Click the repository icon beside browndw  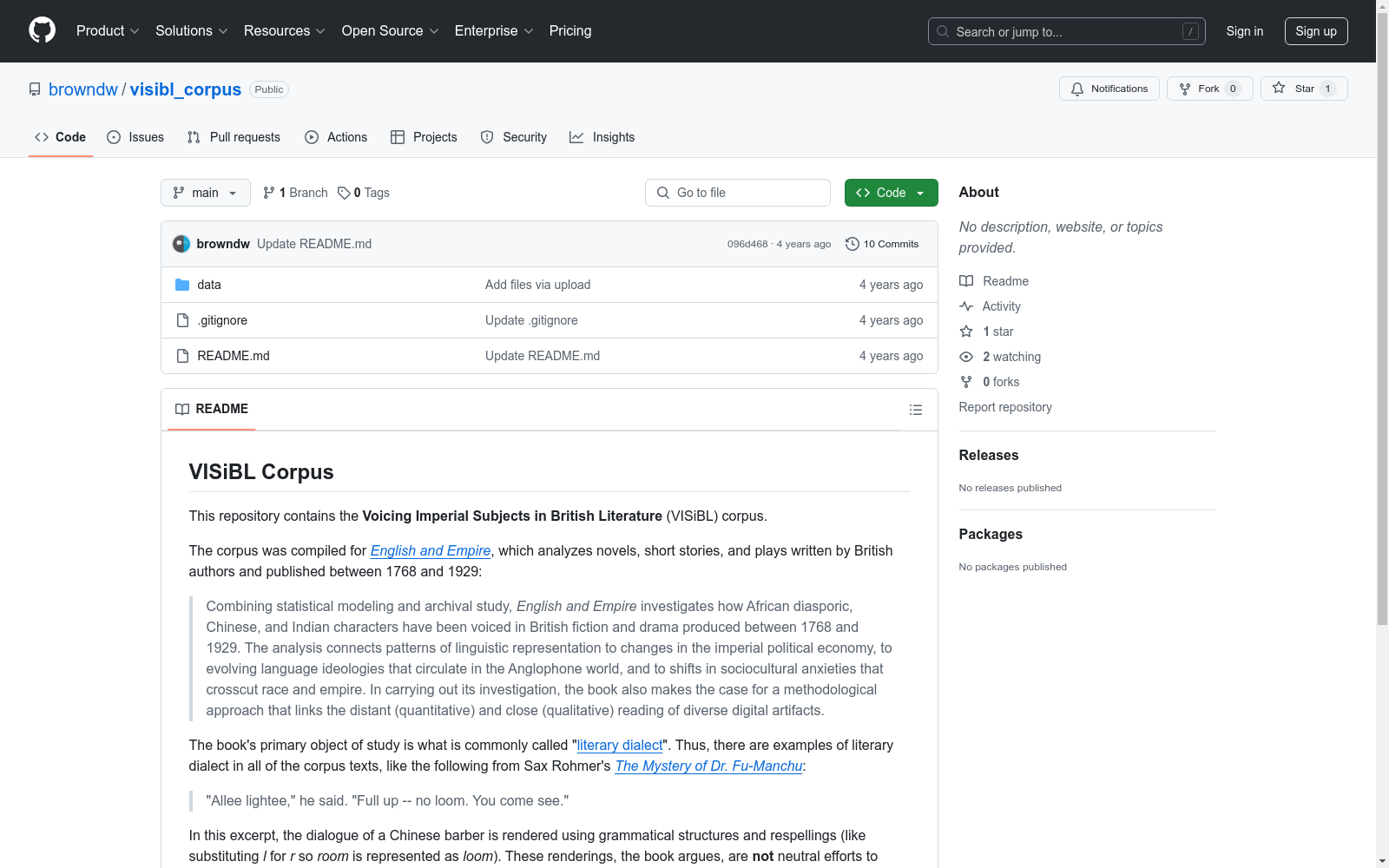coord(35,89)
